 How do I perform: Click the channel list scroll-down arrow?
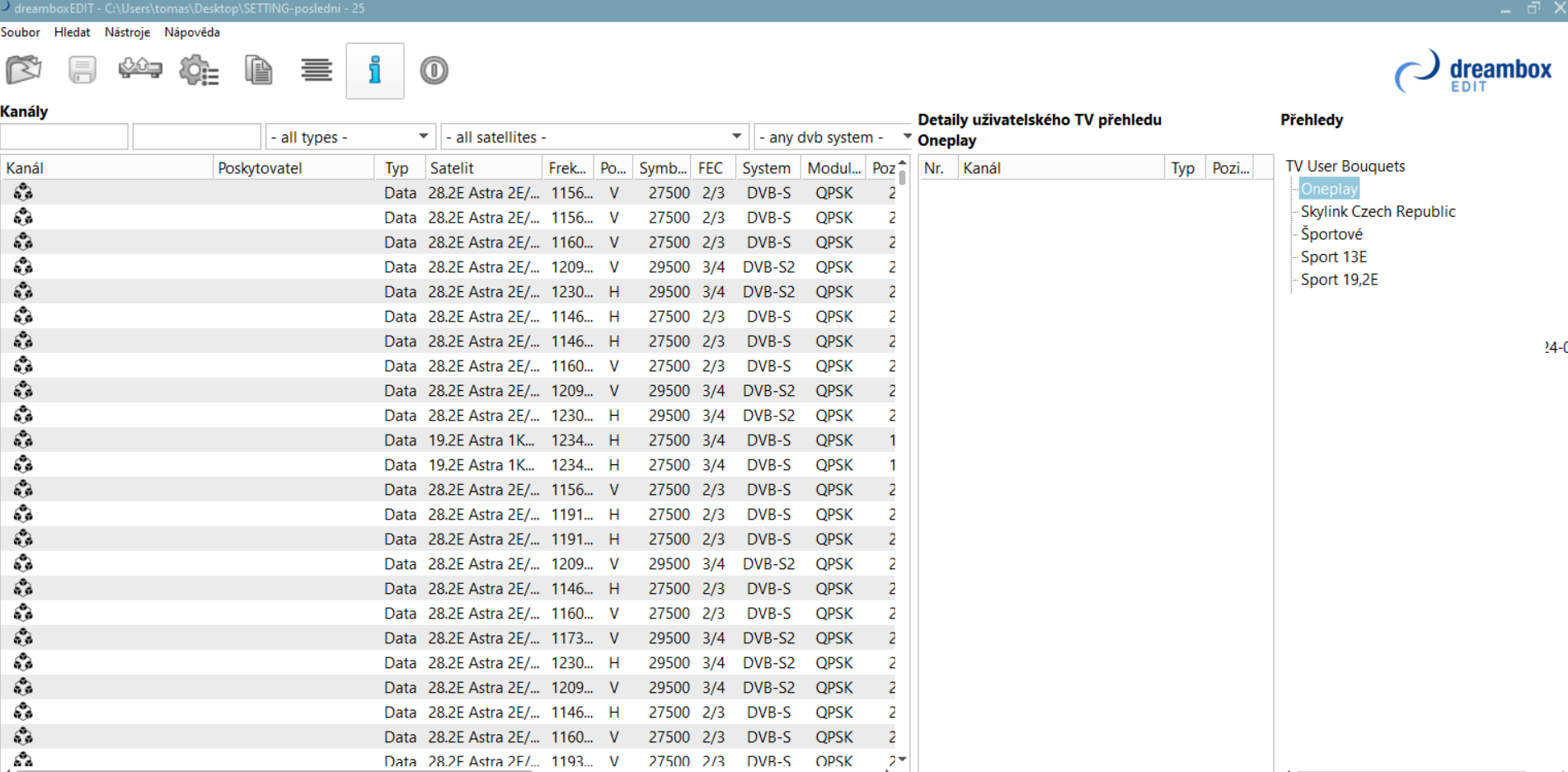[x=903, y=759]
